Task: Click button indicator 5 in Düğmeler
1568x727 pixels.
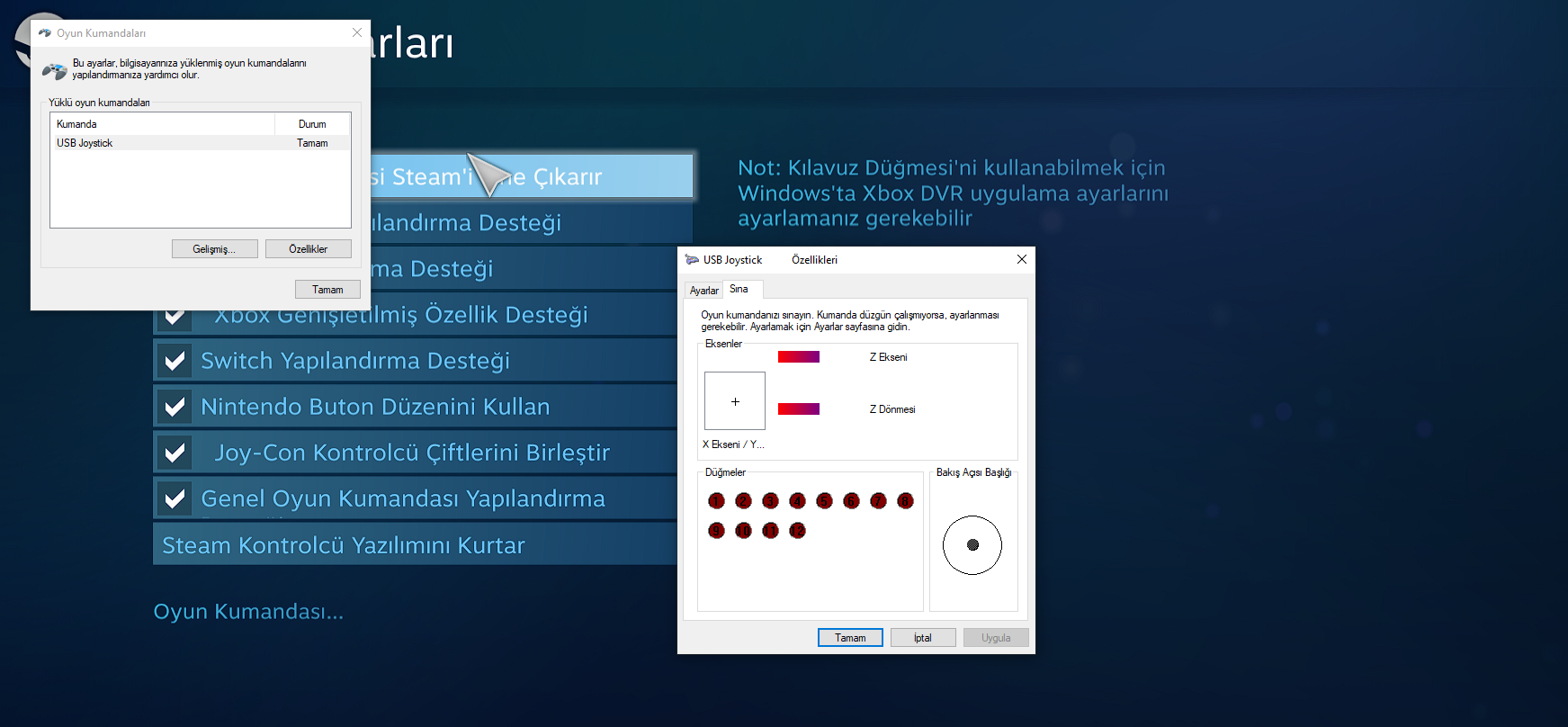Action: coord(824,501)
